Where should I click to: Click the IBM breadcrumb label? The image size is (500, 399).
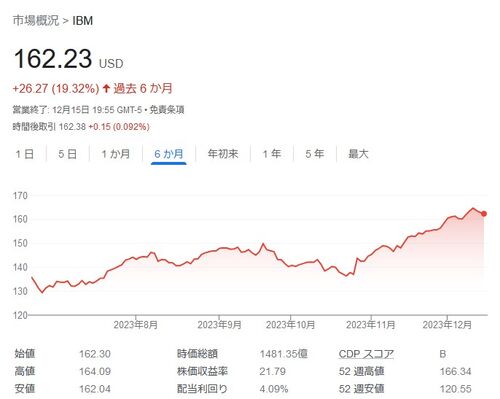(83, 21)
